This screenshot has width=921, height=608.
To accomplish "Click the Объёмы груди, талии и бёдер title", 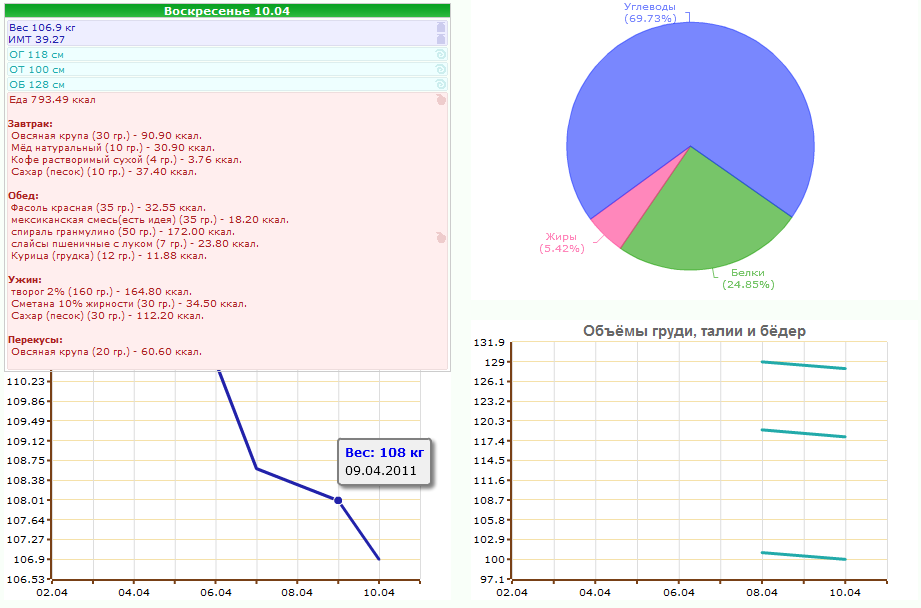I will pyautogui.click(x=694, y=331).
